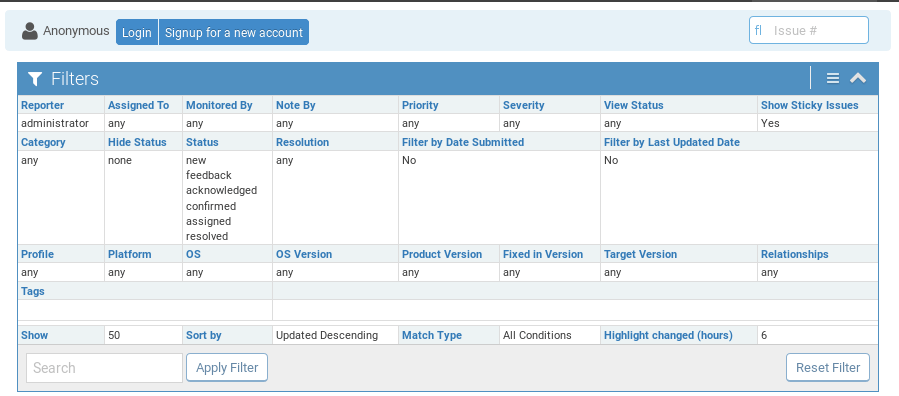Image resolution: width=899 pixels, height=396 pixels.
Task: Click the Filter by Date Submitted link
Action: [463, 142]
